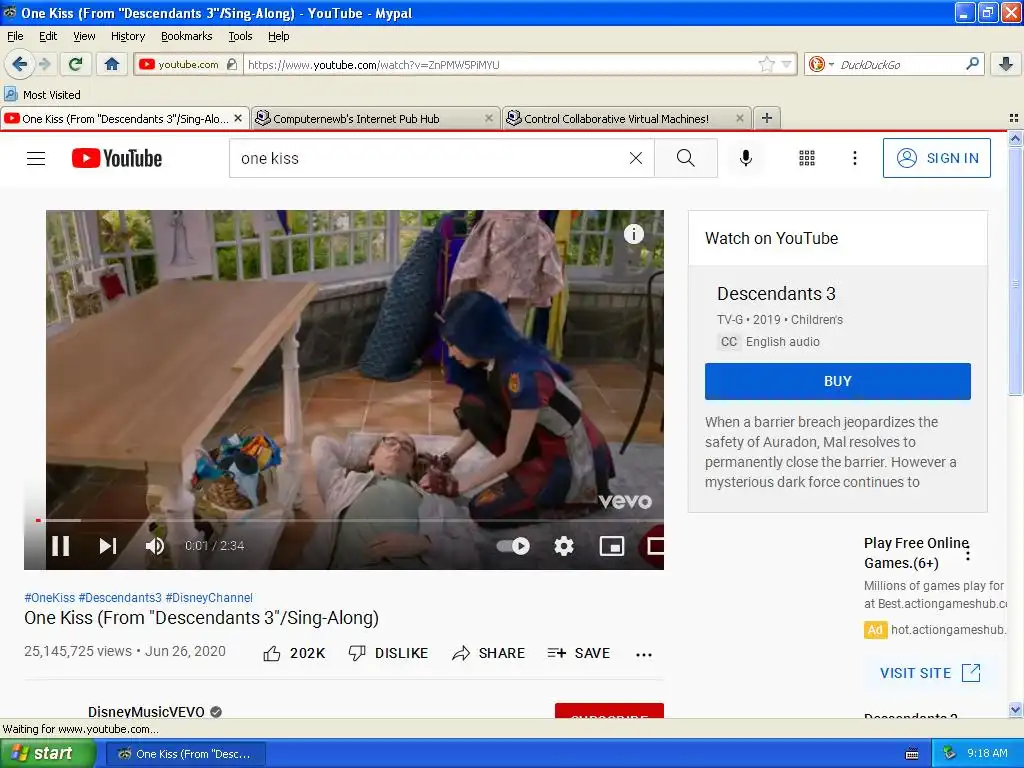The width and height of the screenshot is (1024, 768).
Task: Show video info card icon
Action: pos(633,234)
